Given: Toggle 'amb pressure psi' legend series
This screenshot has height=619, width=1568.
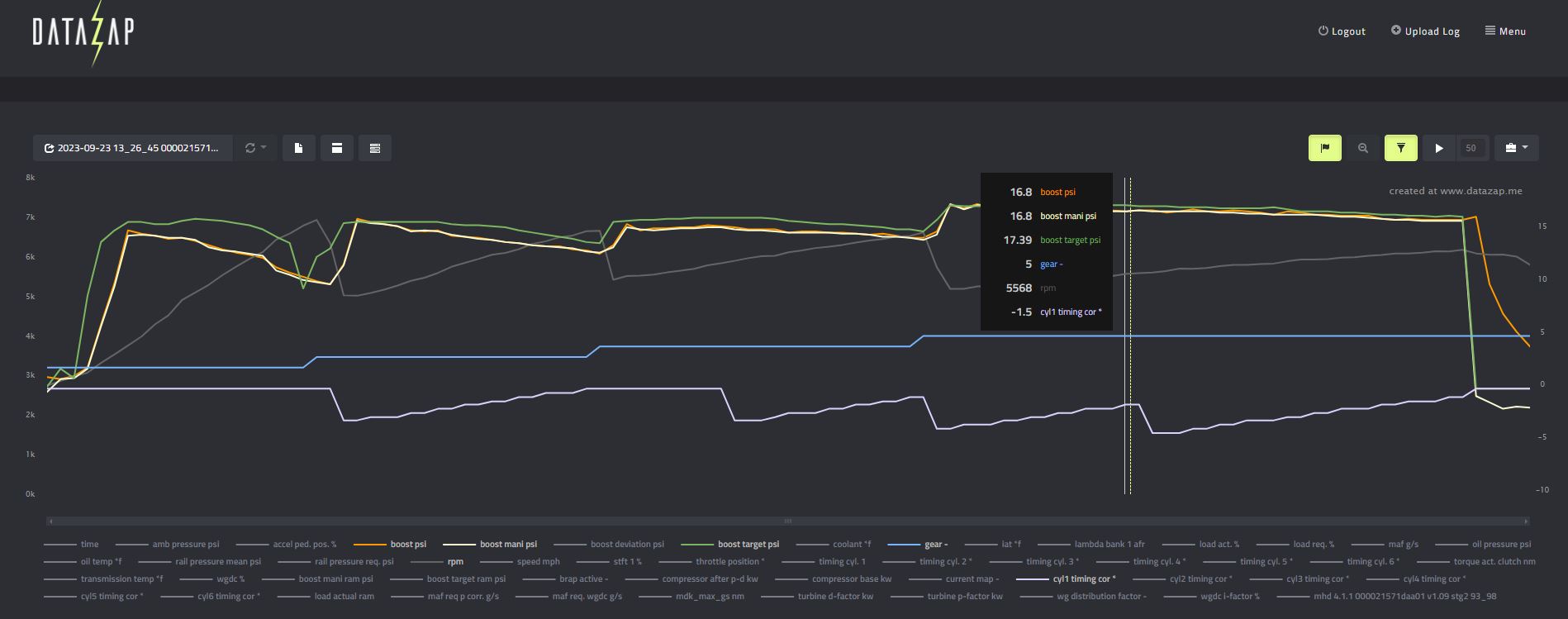Looking at the screenshot, I should coord(168,545).
